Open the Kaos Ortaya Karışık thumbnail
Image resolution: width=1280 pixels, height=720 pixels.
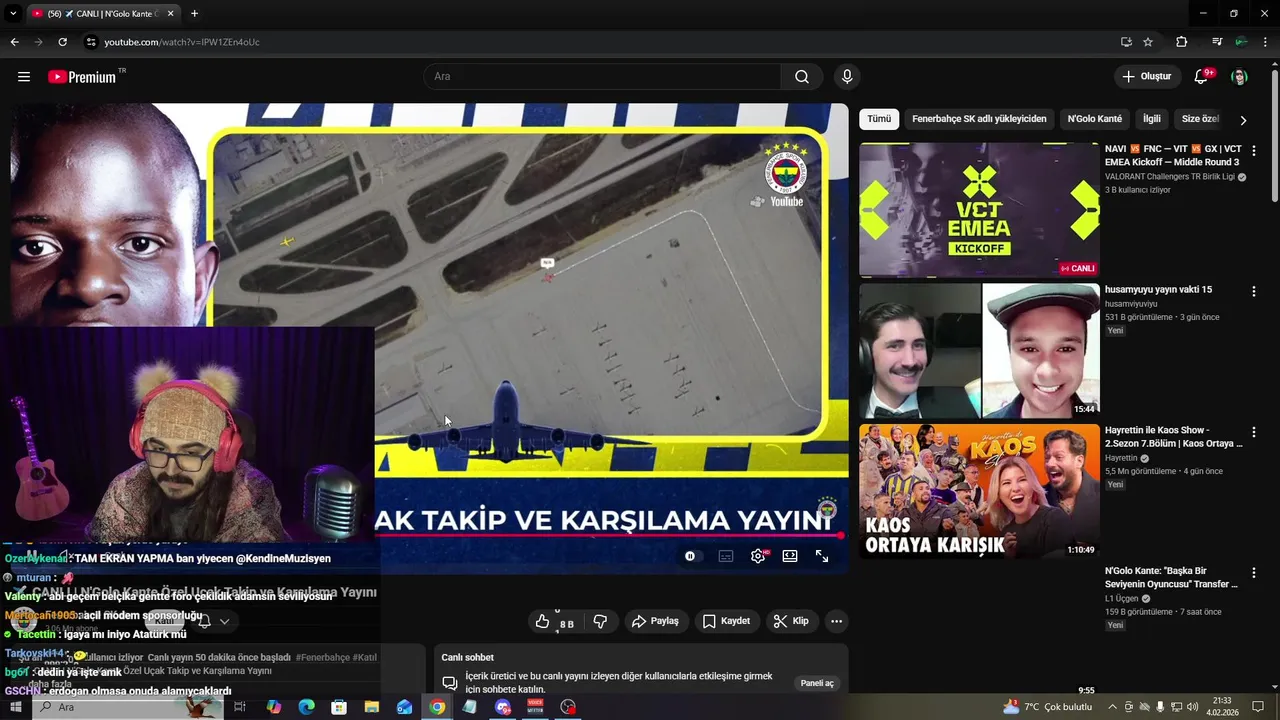point(979,491)
